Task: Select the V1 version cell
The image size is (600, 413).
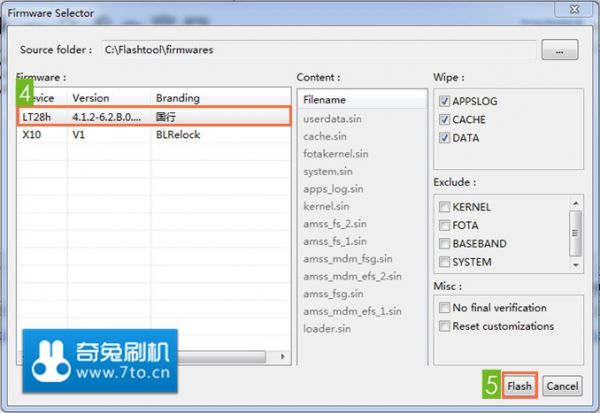Action: pos(78,135)
